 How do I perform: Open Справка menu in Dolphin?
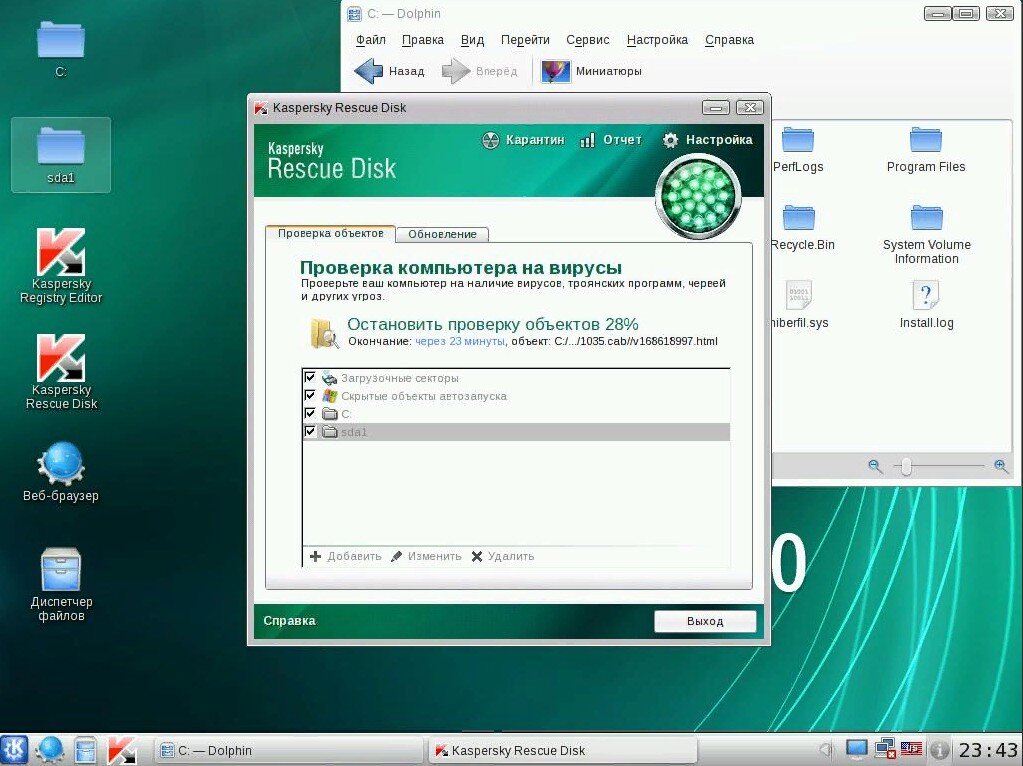(x=729, y=40)
